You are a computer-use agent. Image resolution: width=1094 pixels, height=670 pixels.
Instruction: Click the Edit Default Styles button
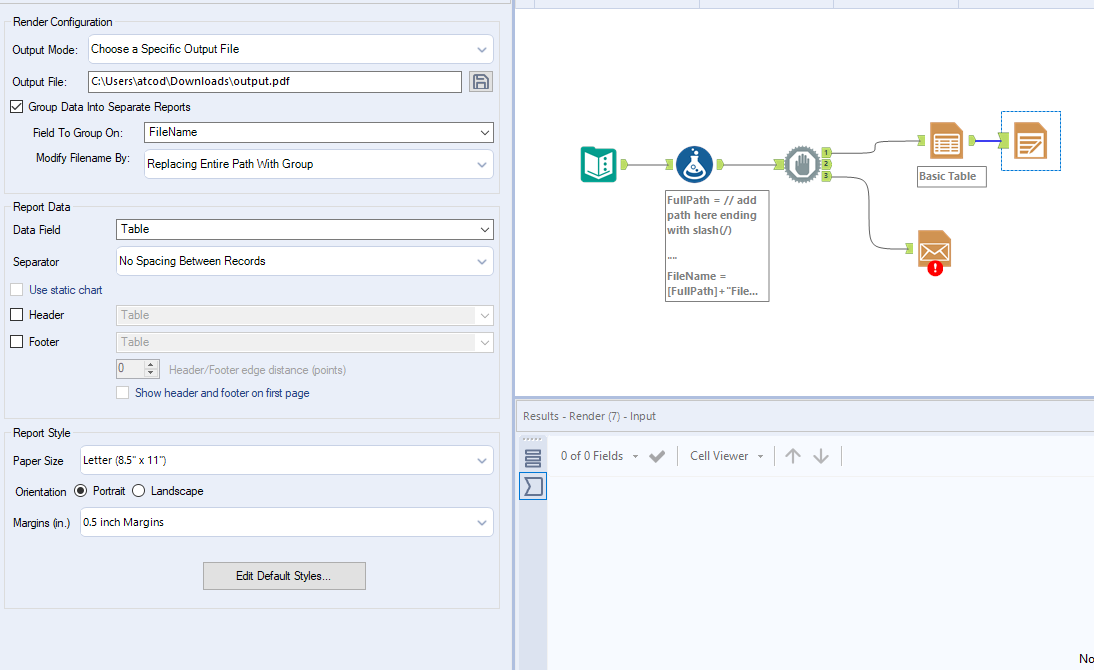tap(284, 576)
